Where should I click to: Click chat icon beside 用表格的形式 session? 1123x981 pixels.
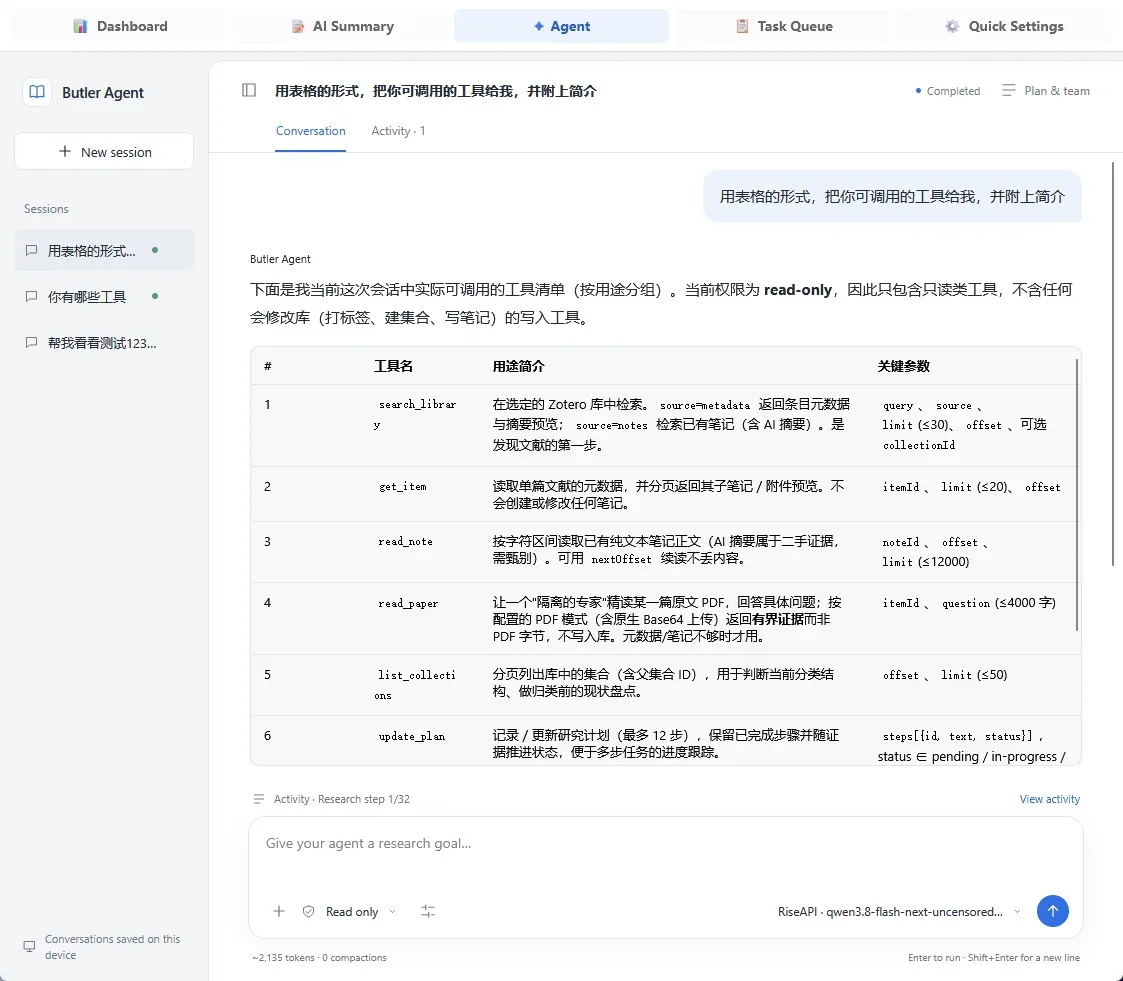(x=31, y=251)
